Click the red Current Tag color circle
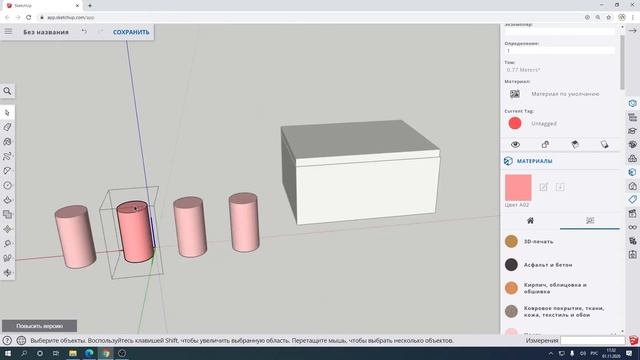The height and width of the screenshot is (360, 640). point(515,123)
